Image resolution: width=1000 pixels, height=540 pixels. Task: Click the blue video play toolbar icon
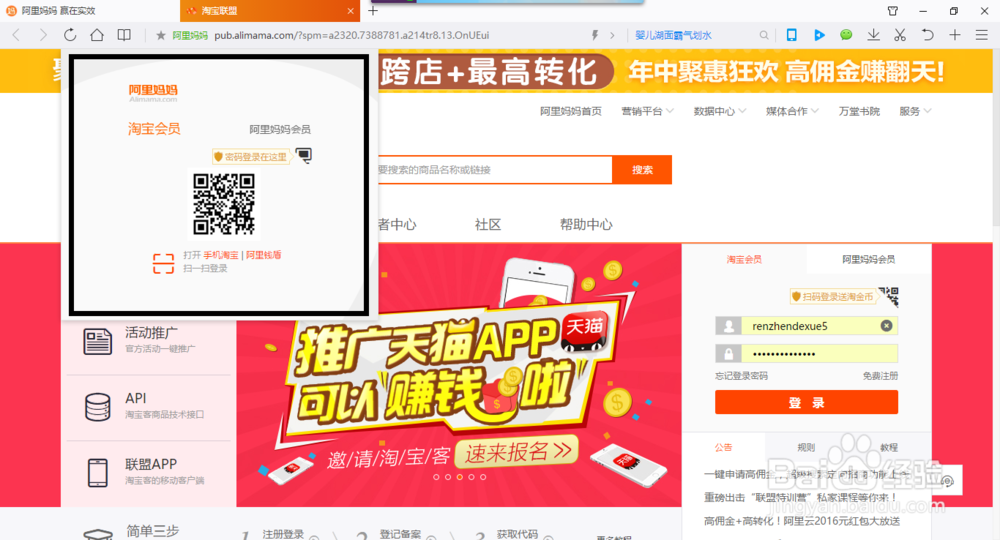820,35
